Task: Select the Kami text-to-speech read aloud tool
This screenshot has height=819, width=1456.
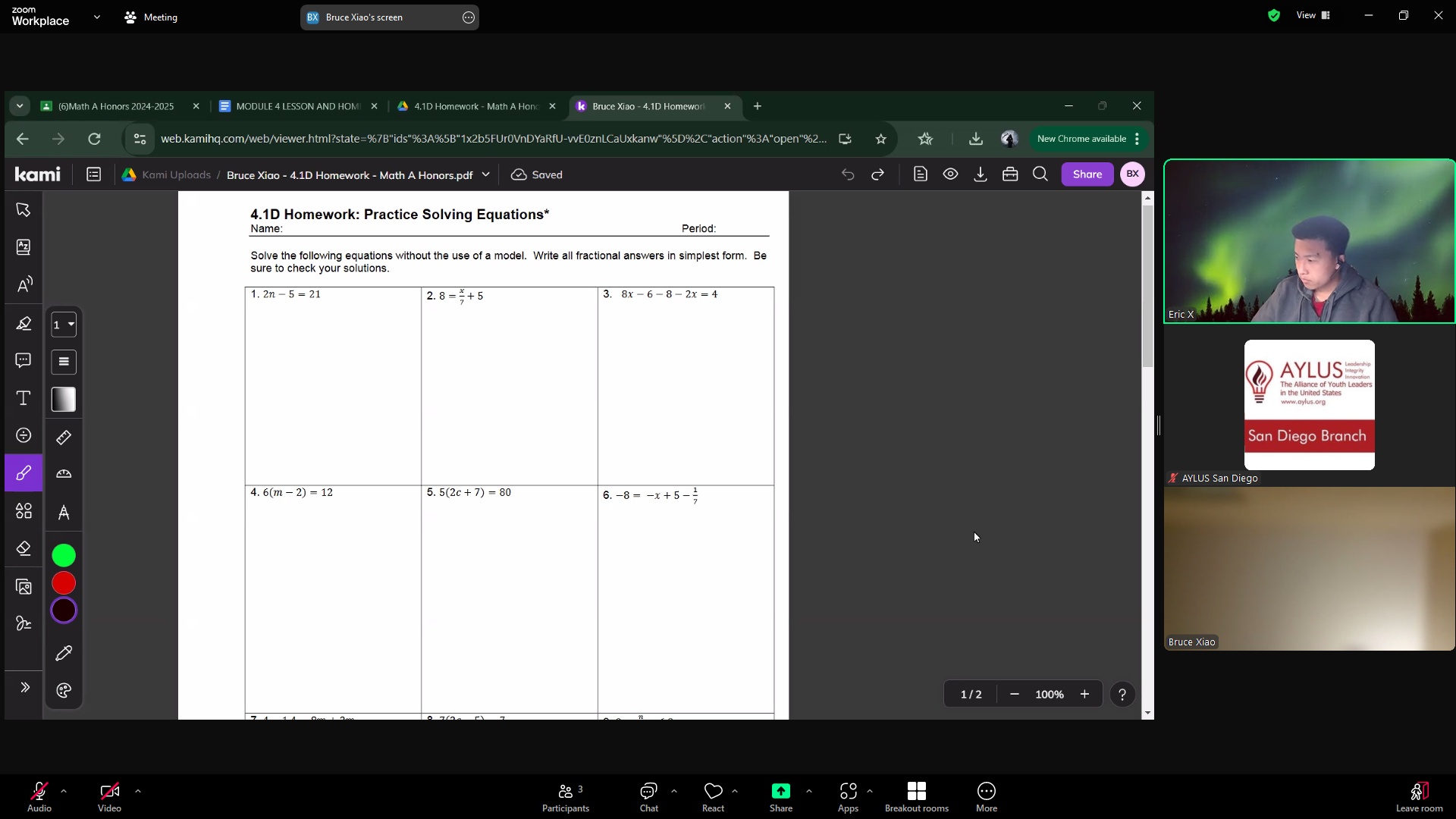Action: 24,284
